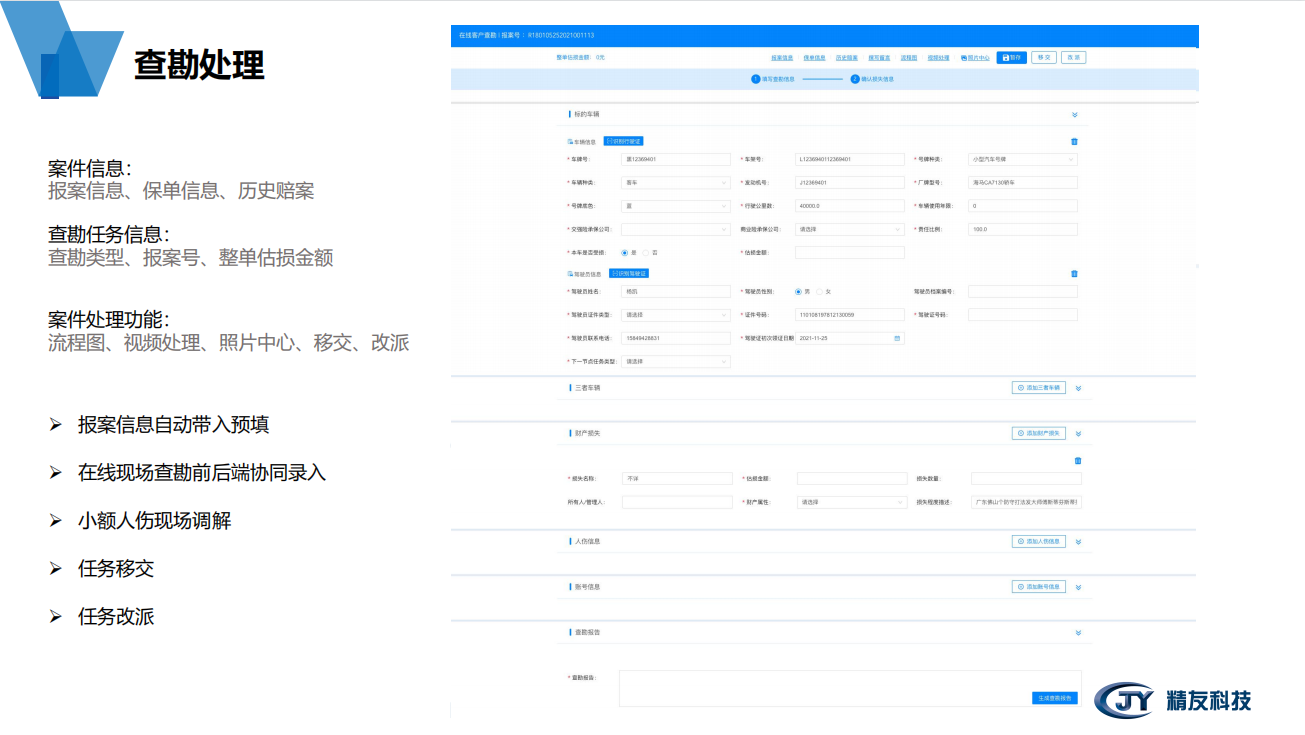Click 识别驾驶证 scan button
The width and height of the screenshot is (1305, 735).
629,273
